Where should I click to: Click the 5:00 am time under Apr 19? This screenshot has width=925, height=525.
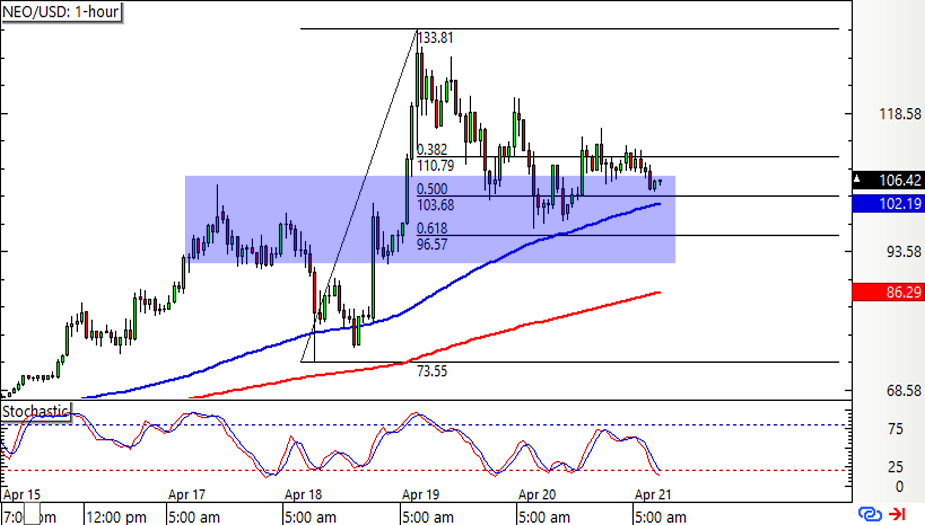pos(428,517)
